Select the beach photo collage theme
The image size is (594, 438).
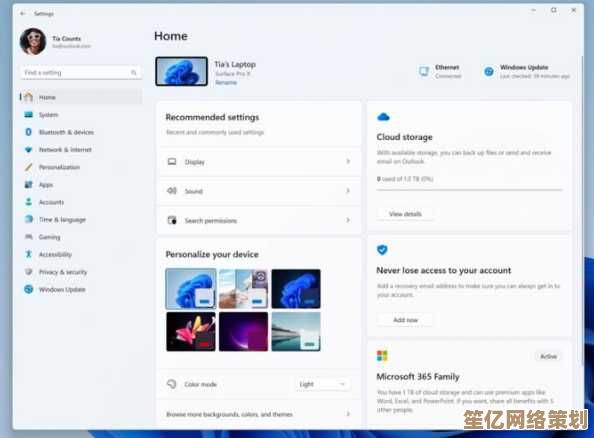point(243,289)
